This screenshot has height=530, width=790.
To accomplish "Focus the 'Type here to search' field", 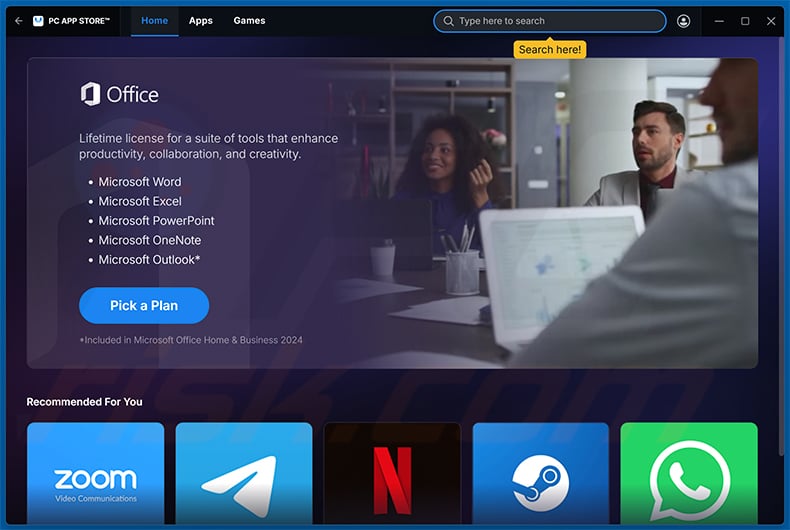I will [549, 21].
